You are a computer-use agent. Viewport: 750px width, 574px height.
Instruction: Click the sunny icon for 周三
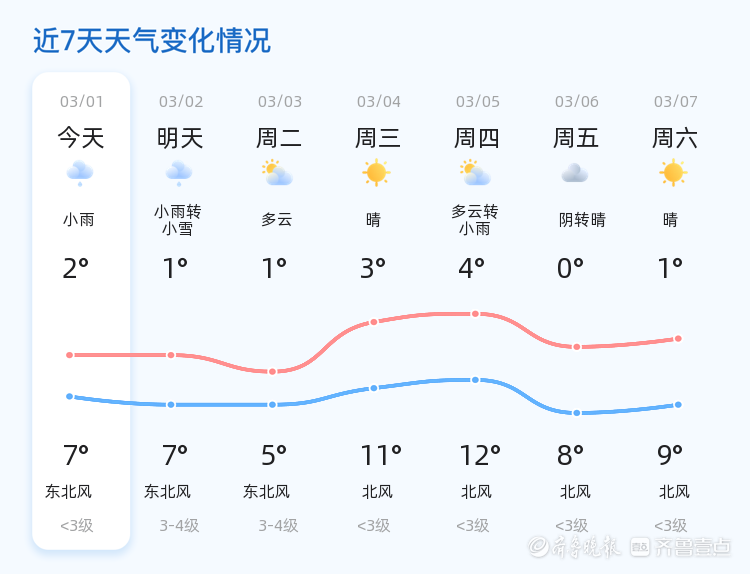click(376, 173)
